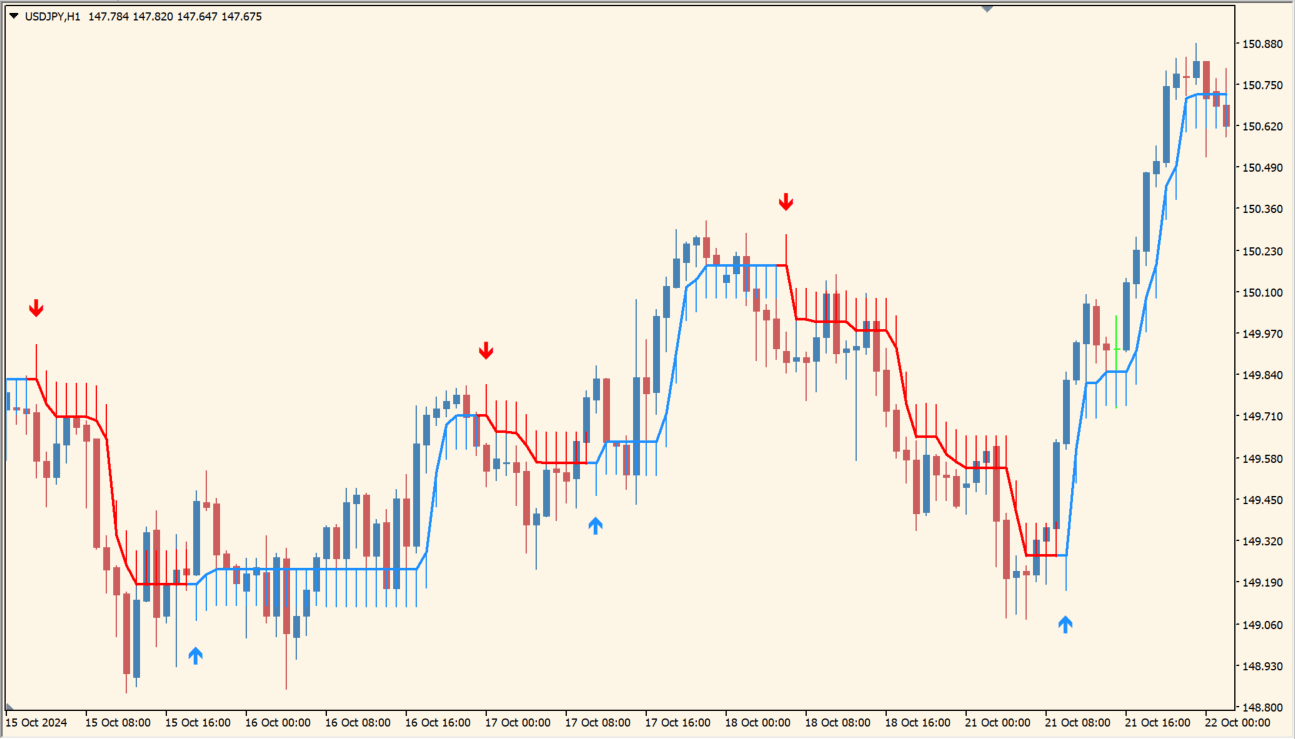Click the high price value 147.820

(x=152, y=16)
